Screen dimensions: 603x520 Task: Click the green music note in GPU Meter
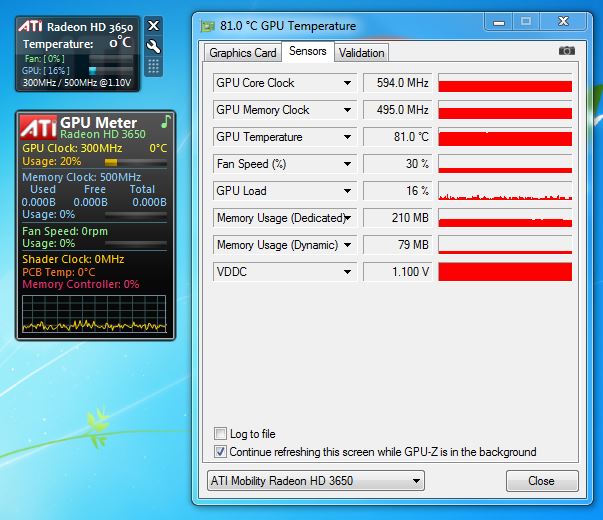coord(165,121)
